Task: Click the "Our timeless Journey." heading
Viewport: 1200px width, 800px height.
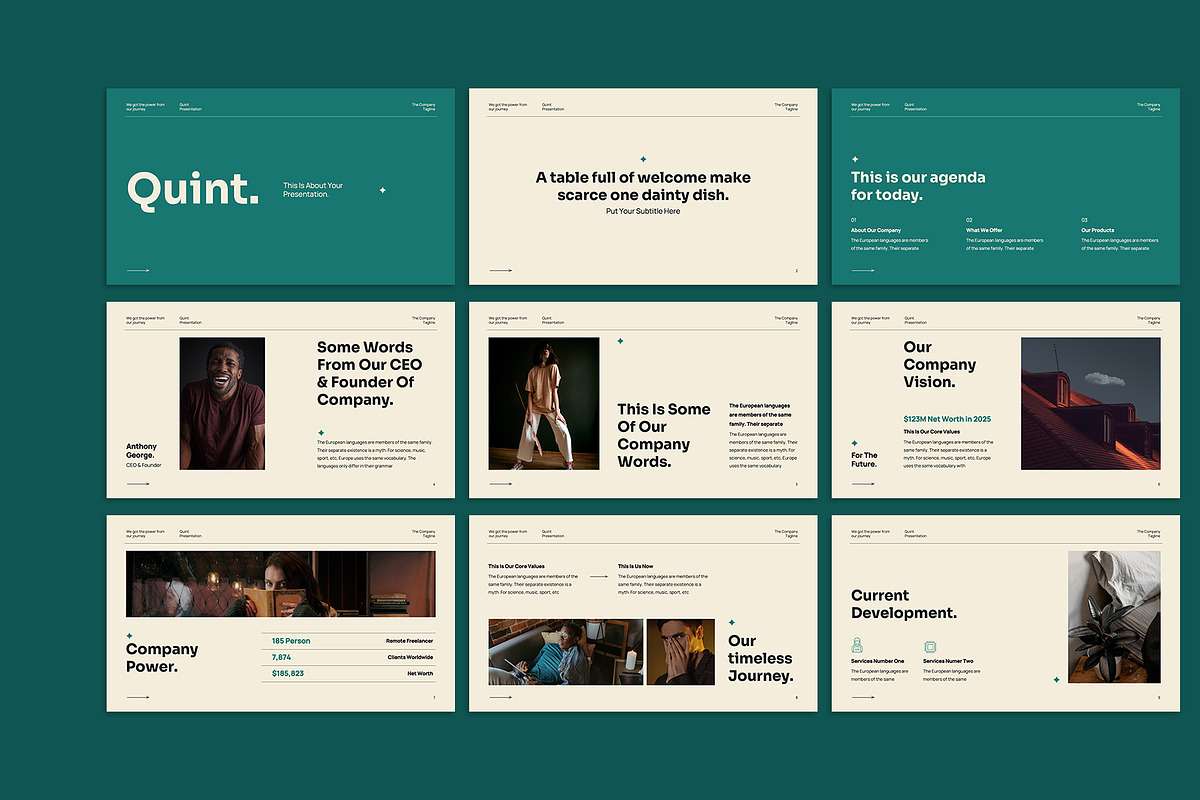Action: coord(760,658)
